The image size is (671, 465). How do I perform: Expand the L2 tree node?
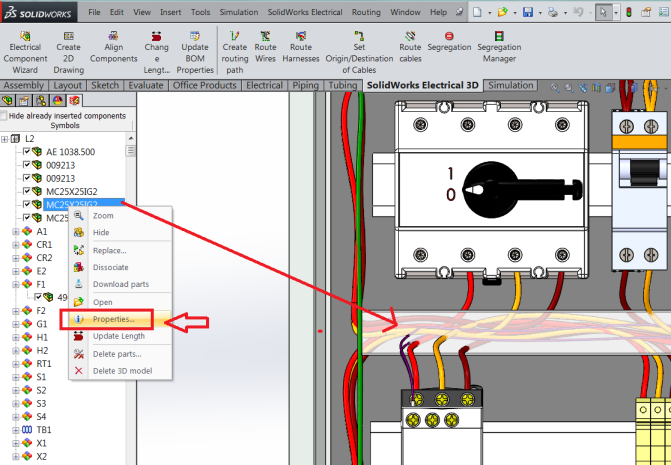(5, 139)
